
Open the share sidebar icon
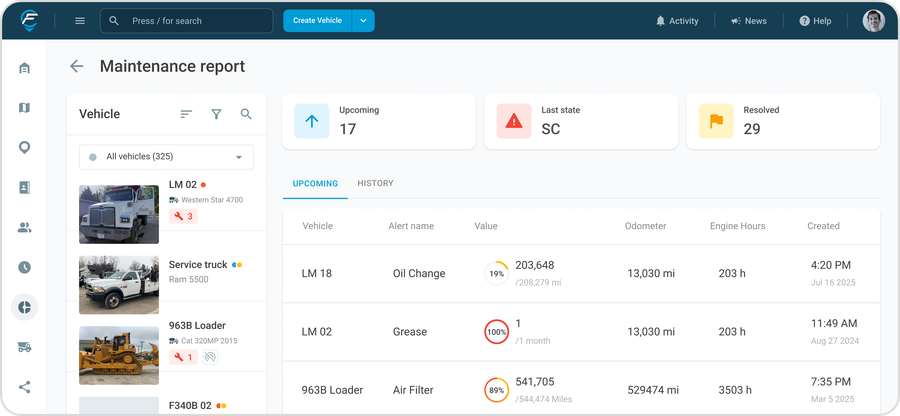[x=24, y=387]
